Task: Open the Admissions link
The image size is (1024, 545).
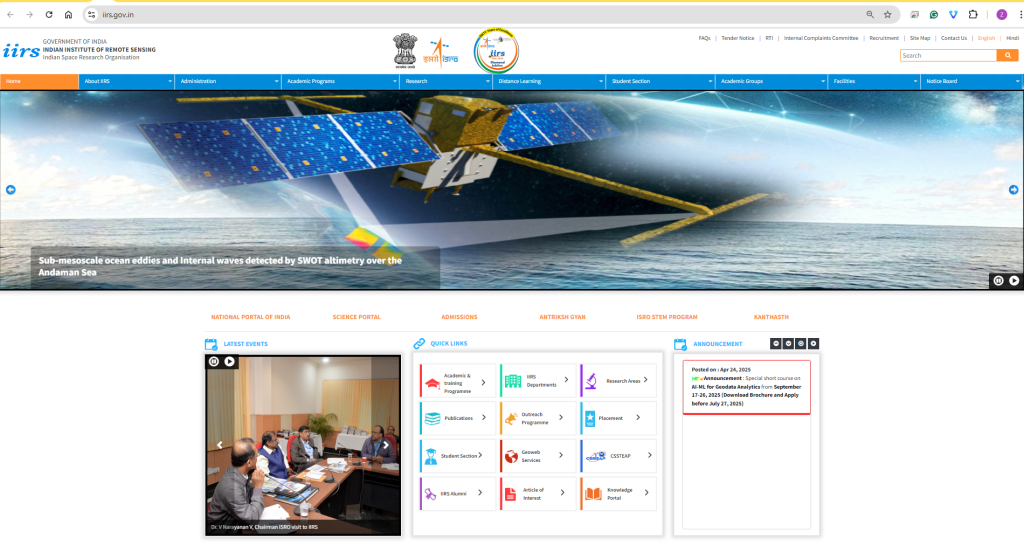Action: (459, 317)
